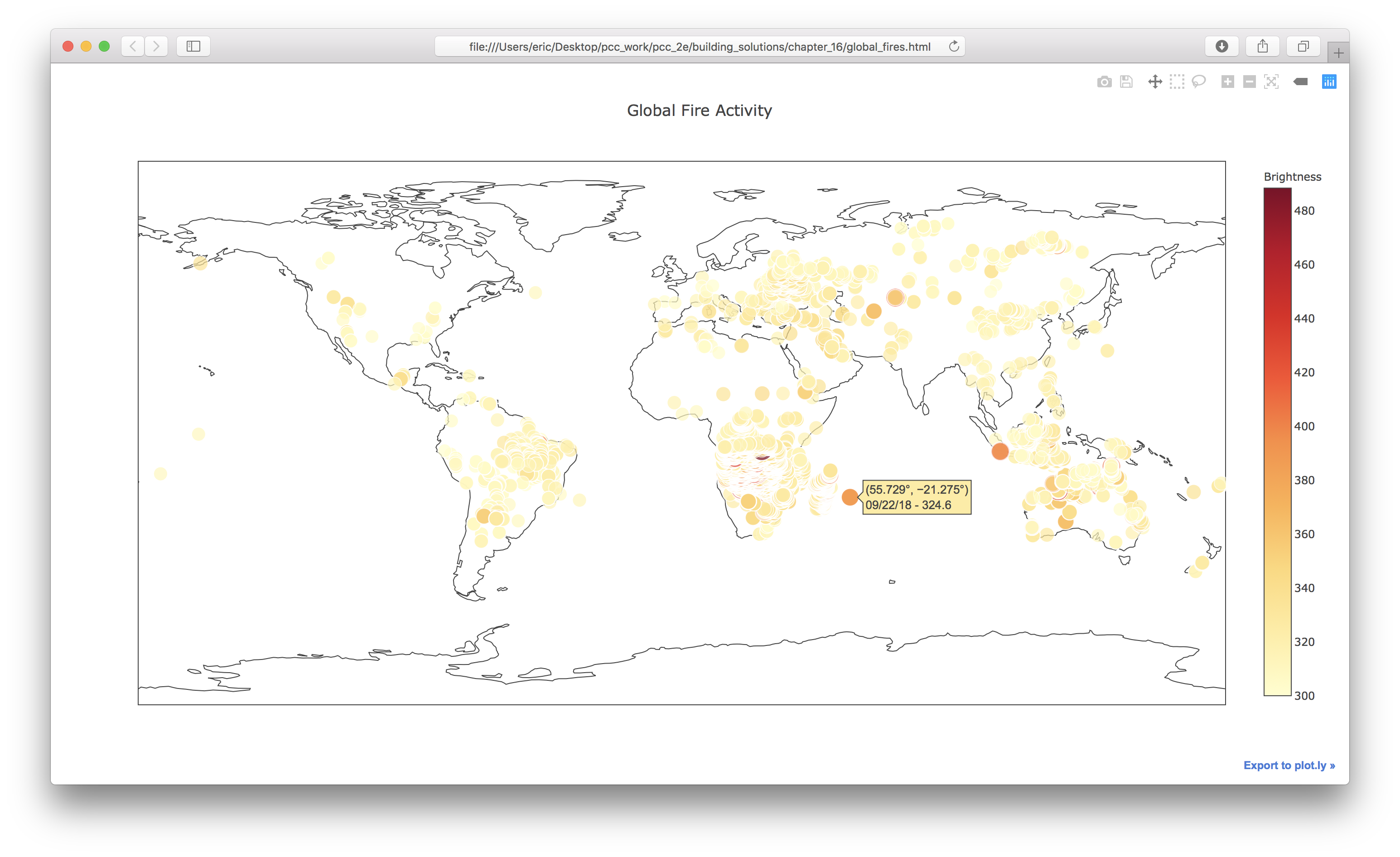Screen dimensions: 1400x857
Task: Open the Safari share menu
Action: 1263,46
